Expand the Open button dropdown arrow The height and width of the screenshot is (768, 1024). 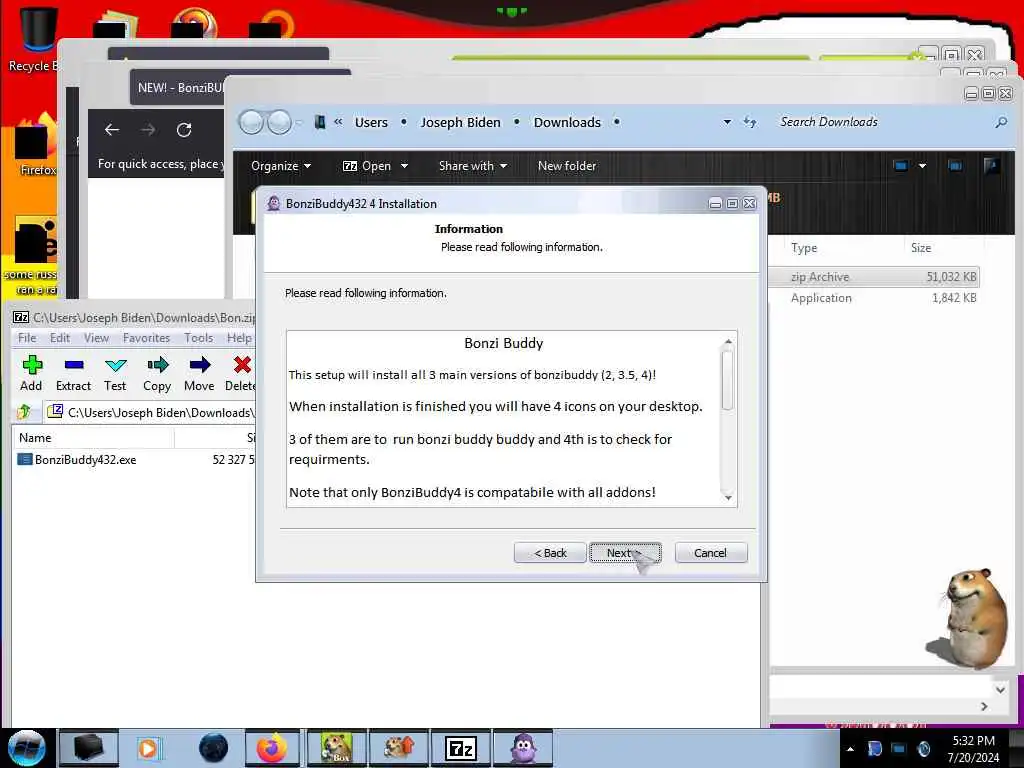pos(404,166)
